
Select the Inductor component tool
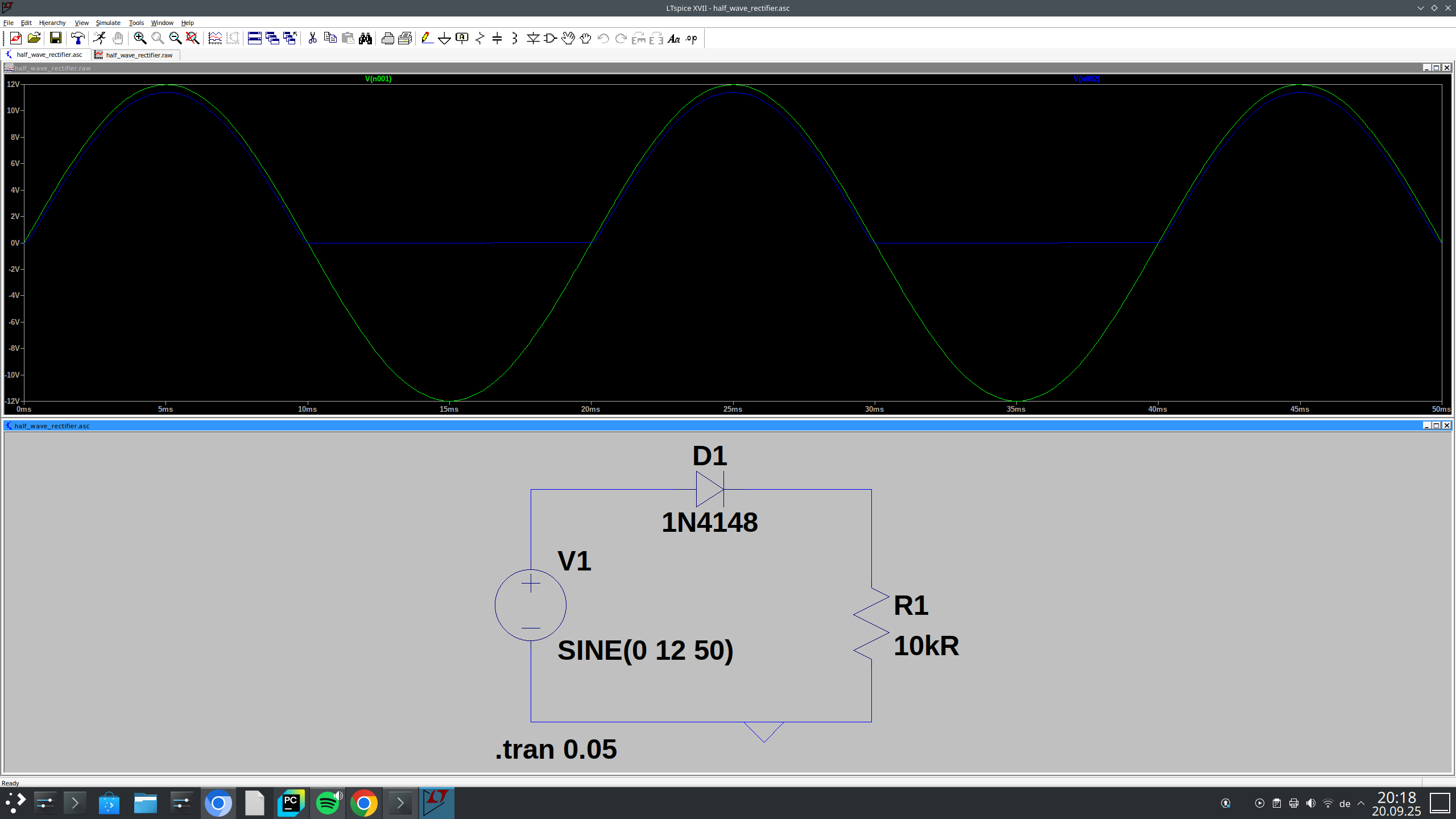[x=515, y=38]
